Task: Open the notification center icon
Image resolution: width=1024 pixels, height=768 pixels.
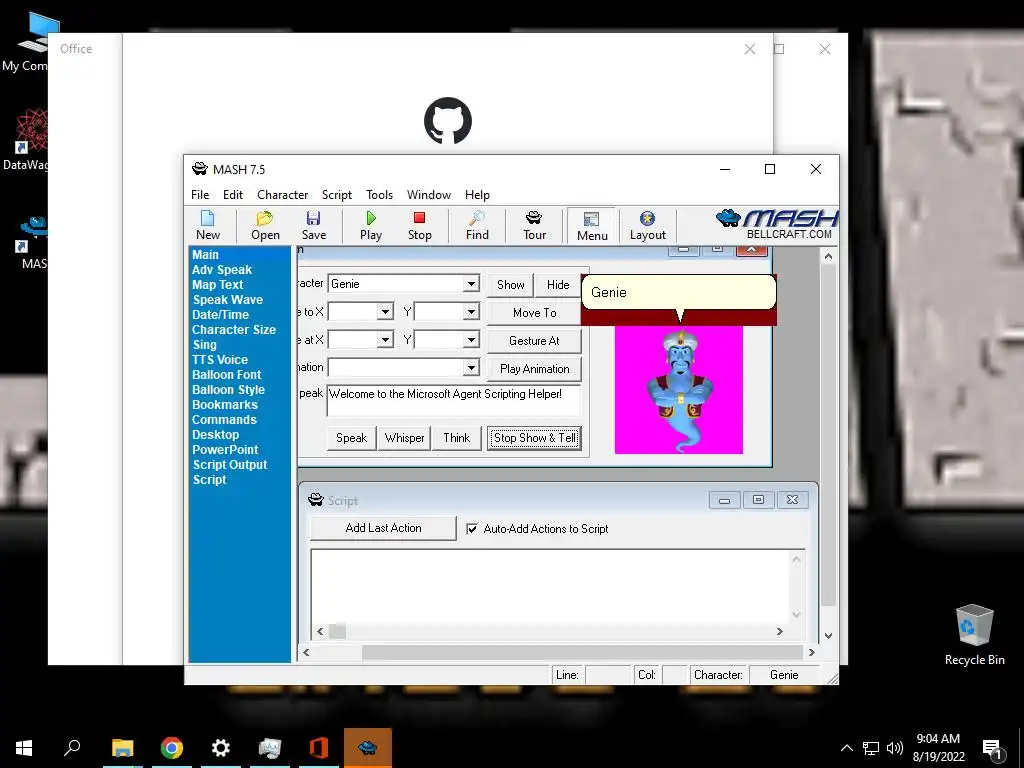Action: tap(993, 748)
